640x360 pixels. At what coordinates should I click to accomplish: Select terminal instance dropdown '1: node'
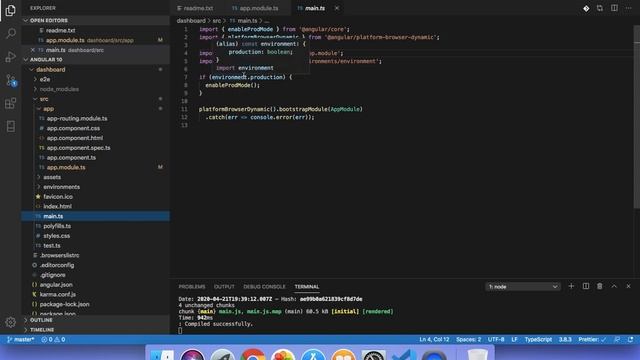pyautogui.click(x=523, y=287)
